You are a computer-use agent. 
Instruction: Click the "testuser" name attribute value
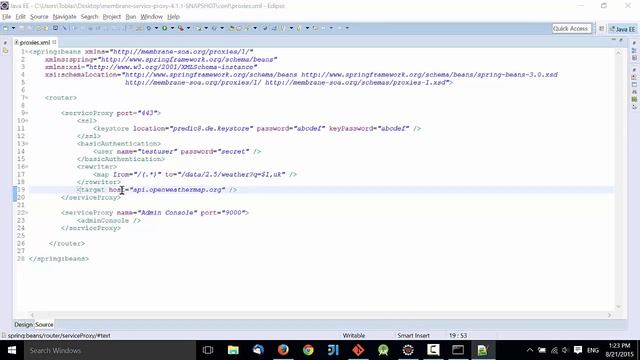click(159, 151)
